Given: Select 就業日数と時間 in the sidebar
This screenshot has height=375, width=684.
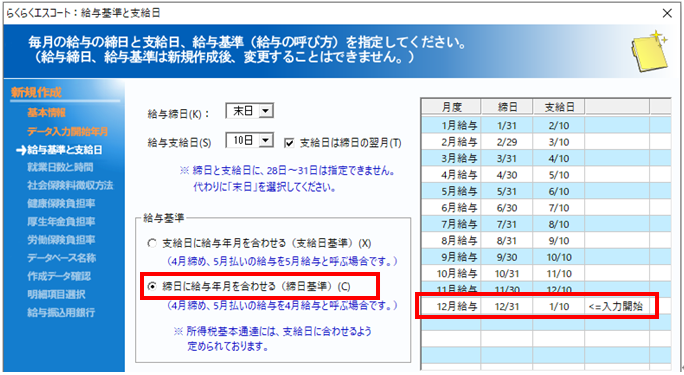Looking at the screenshot, I should coord(60,167).
